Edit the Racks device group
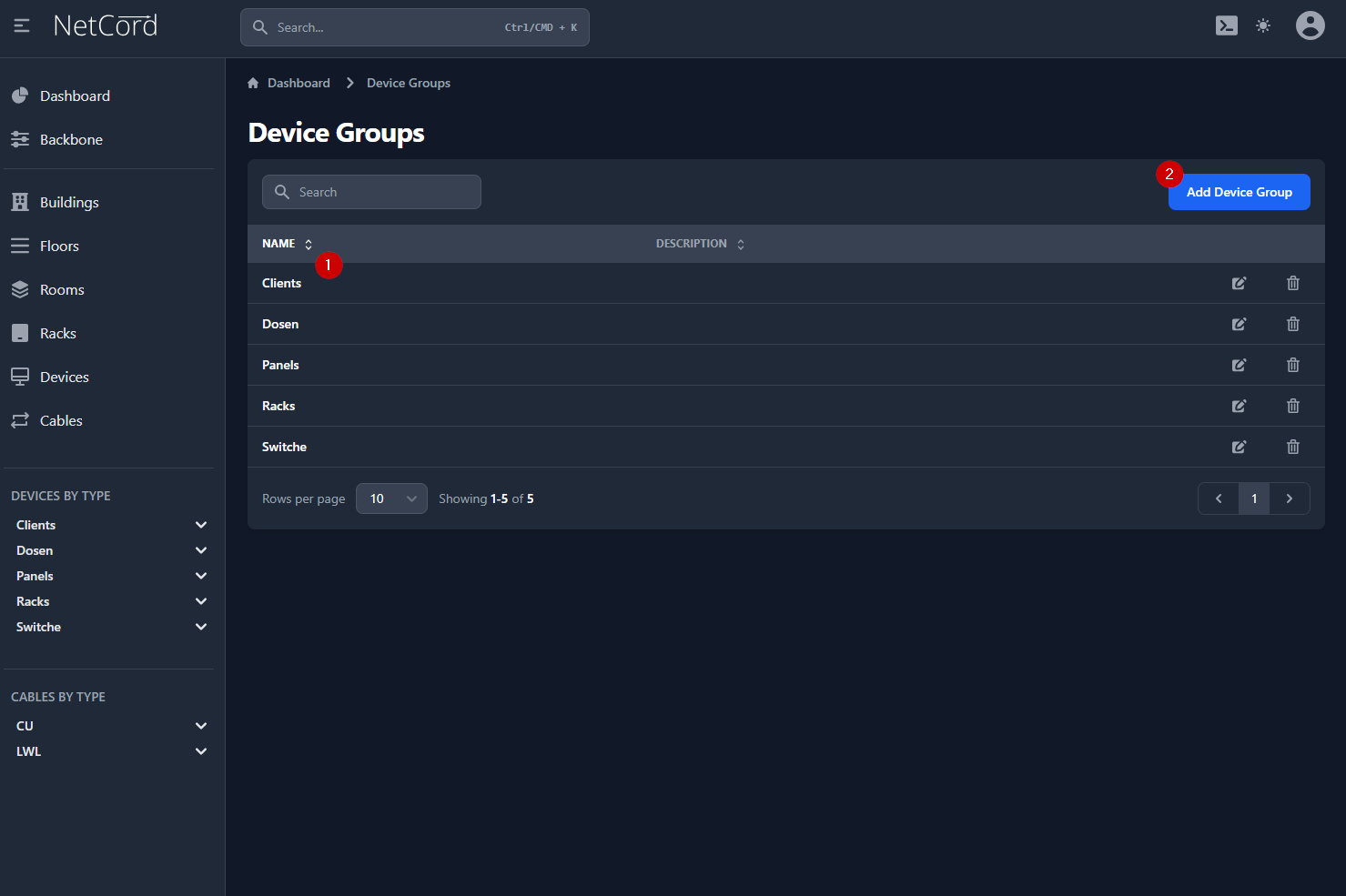Image resolution: width=1346 pixels, height=896 pixels. 1239,406
